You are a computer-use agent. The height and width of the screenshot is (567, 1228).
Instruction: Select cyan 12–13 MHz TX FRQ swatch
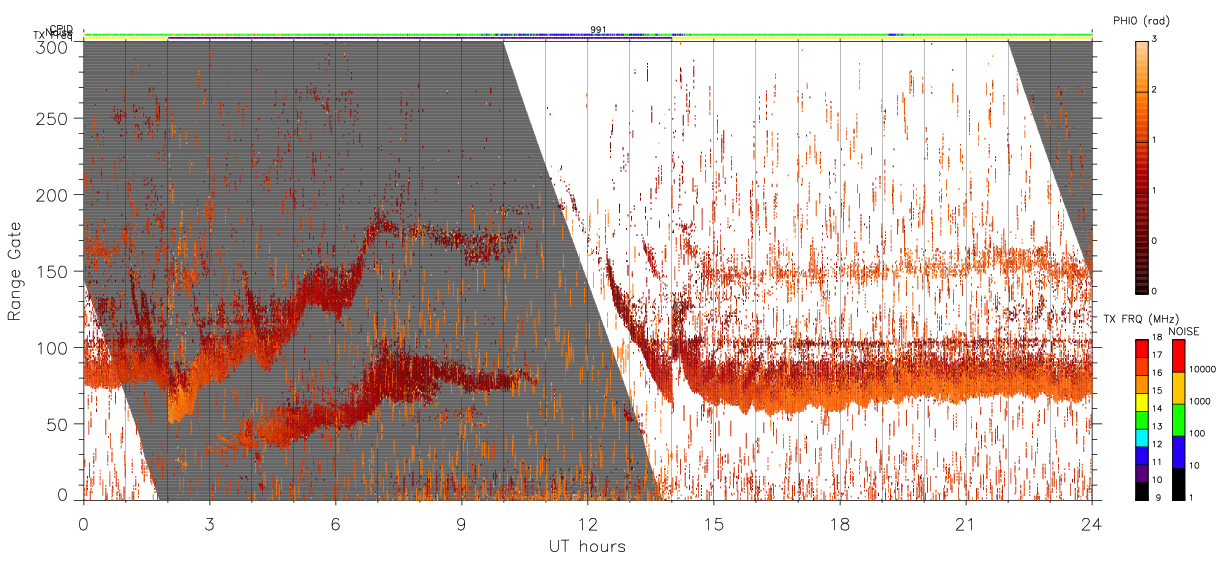(1142, 438)
